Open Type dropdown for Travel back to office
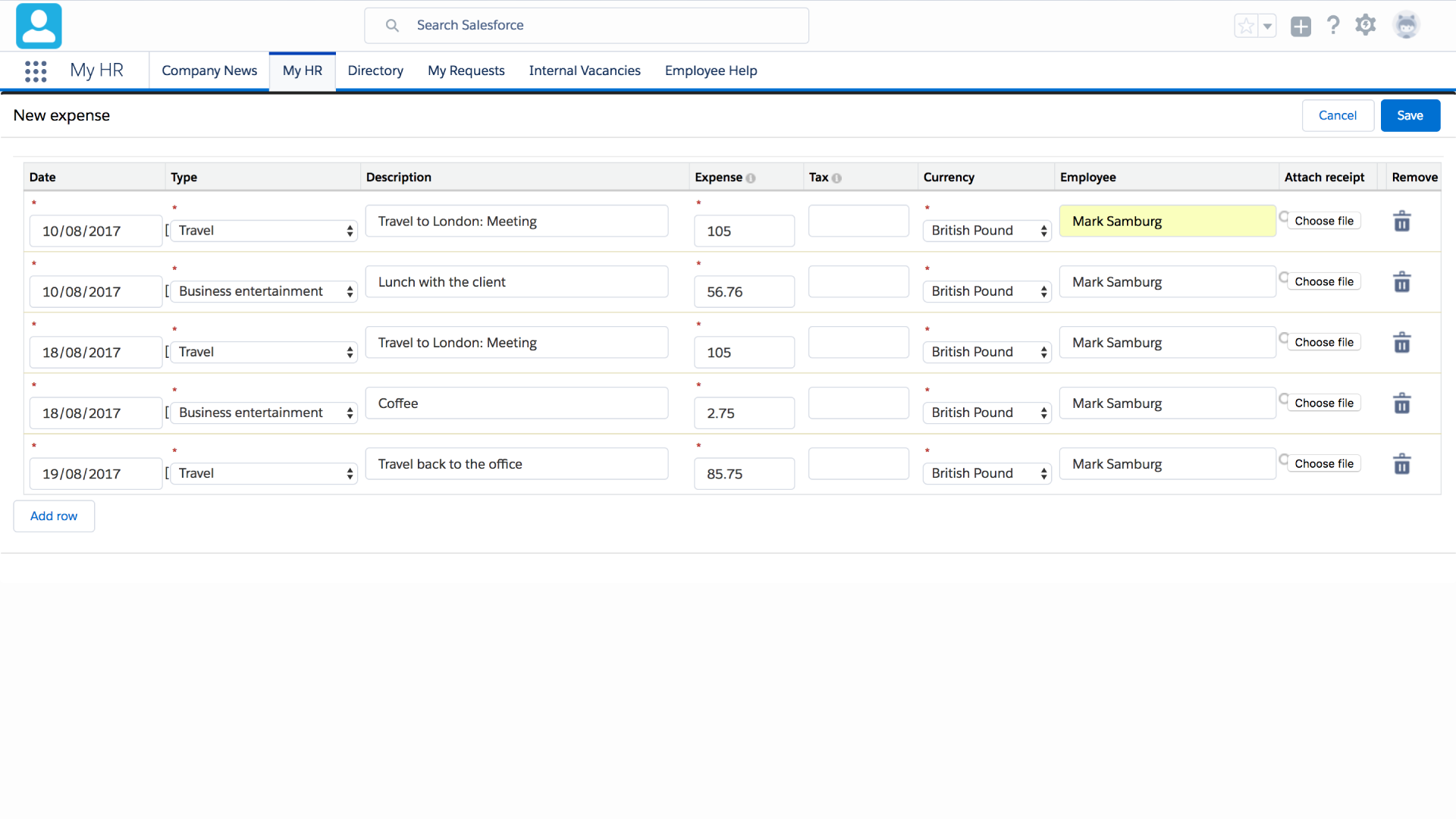The width and height of the screenshot is (1456, 819). (263, 473)
